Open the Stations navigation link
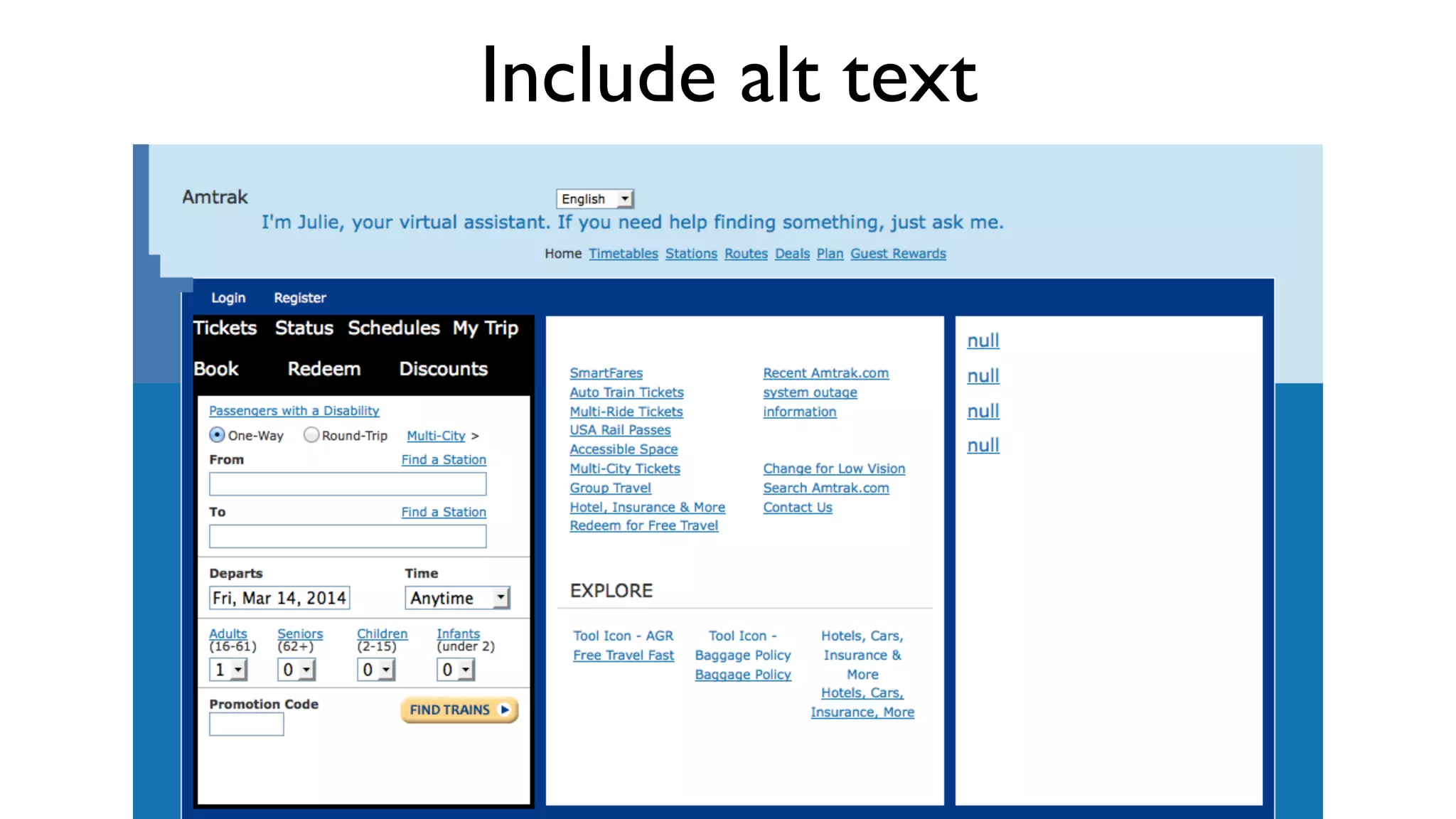This screenshot has width=1456, height=819. [x=692, y=254]
